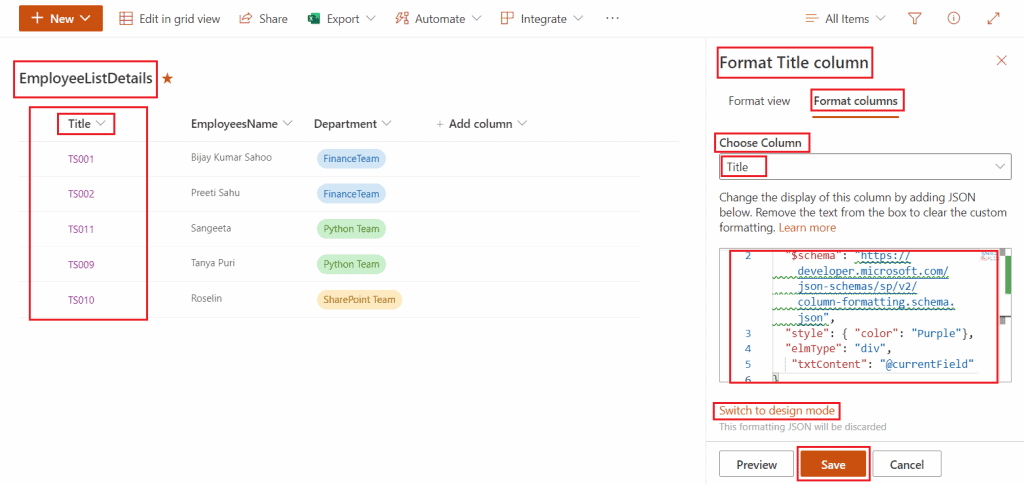Screen dimensions: 1024x484
Task: Select the Preeti Sahu cell
Action: point(215,193)
